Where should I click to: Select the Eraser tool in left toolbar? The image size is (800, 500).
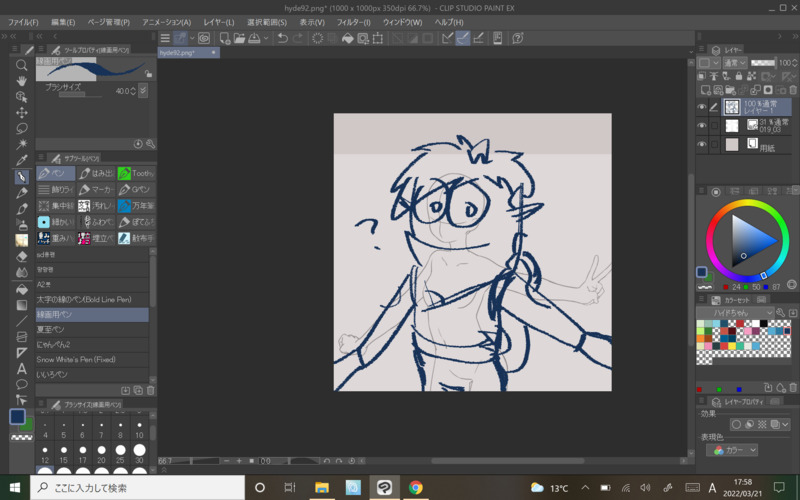pos(21,256)
